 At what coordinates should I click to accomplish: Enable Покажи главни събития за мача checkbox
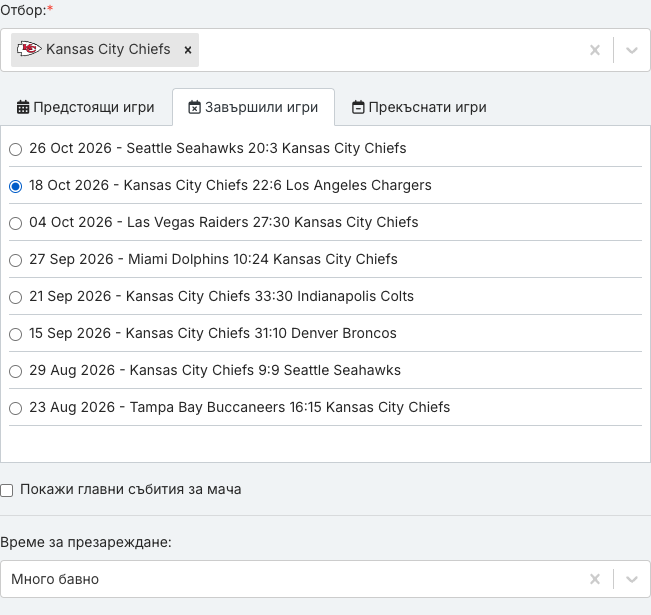tap(7, 490)
